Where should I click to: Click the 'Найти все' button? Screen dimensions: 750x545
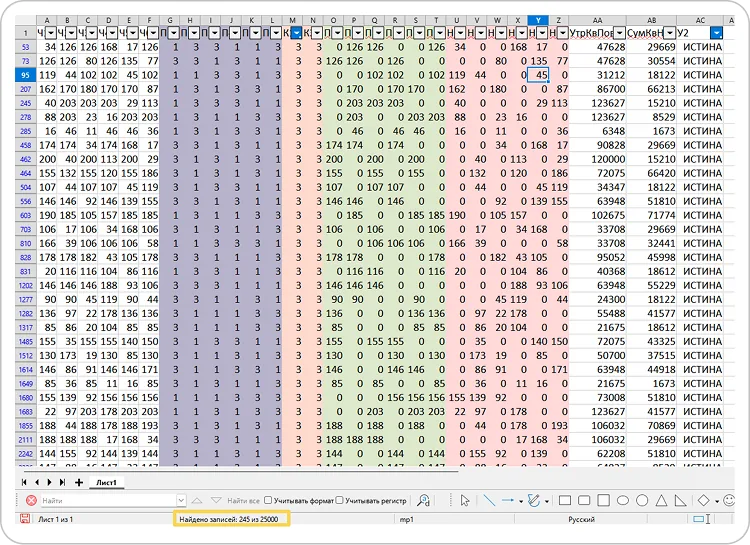click(243, 501)
